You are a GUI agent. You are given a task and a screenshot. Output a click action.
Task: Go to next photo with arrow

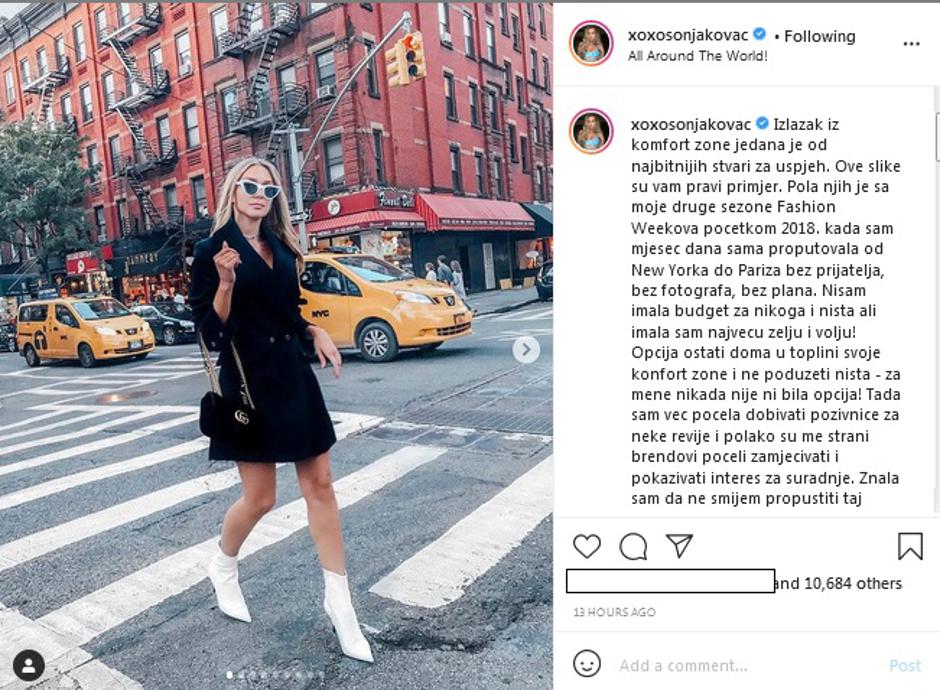[x=526, y=349]
